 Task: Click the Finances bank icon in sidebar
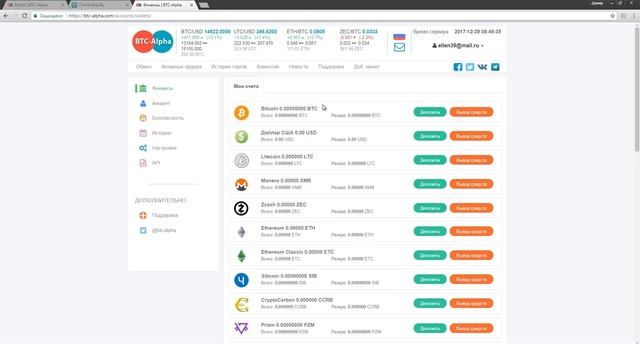coord(143,88)
